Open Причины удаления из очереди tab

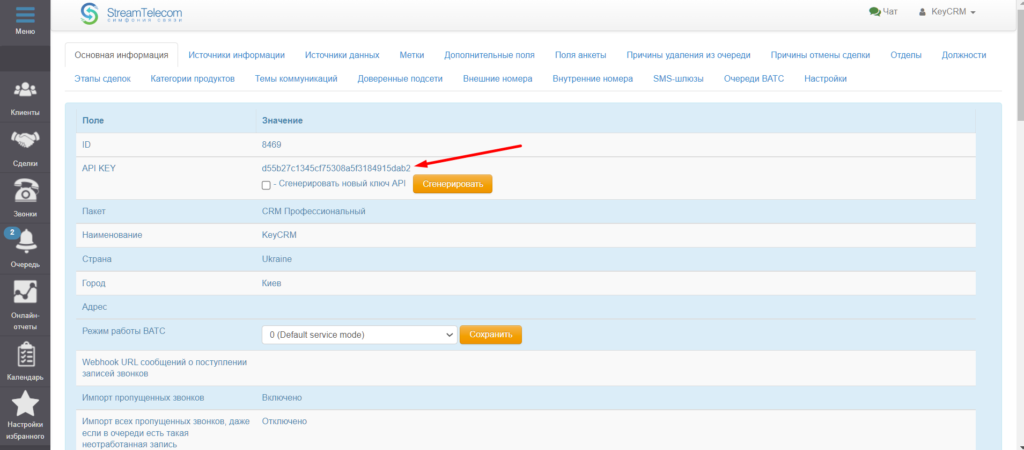coord(688,55)
